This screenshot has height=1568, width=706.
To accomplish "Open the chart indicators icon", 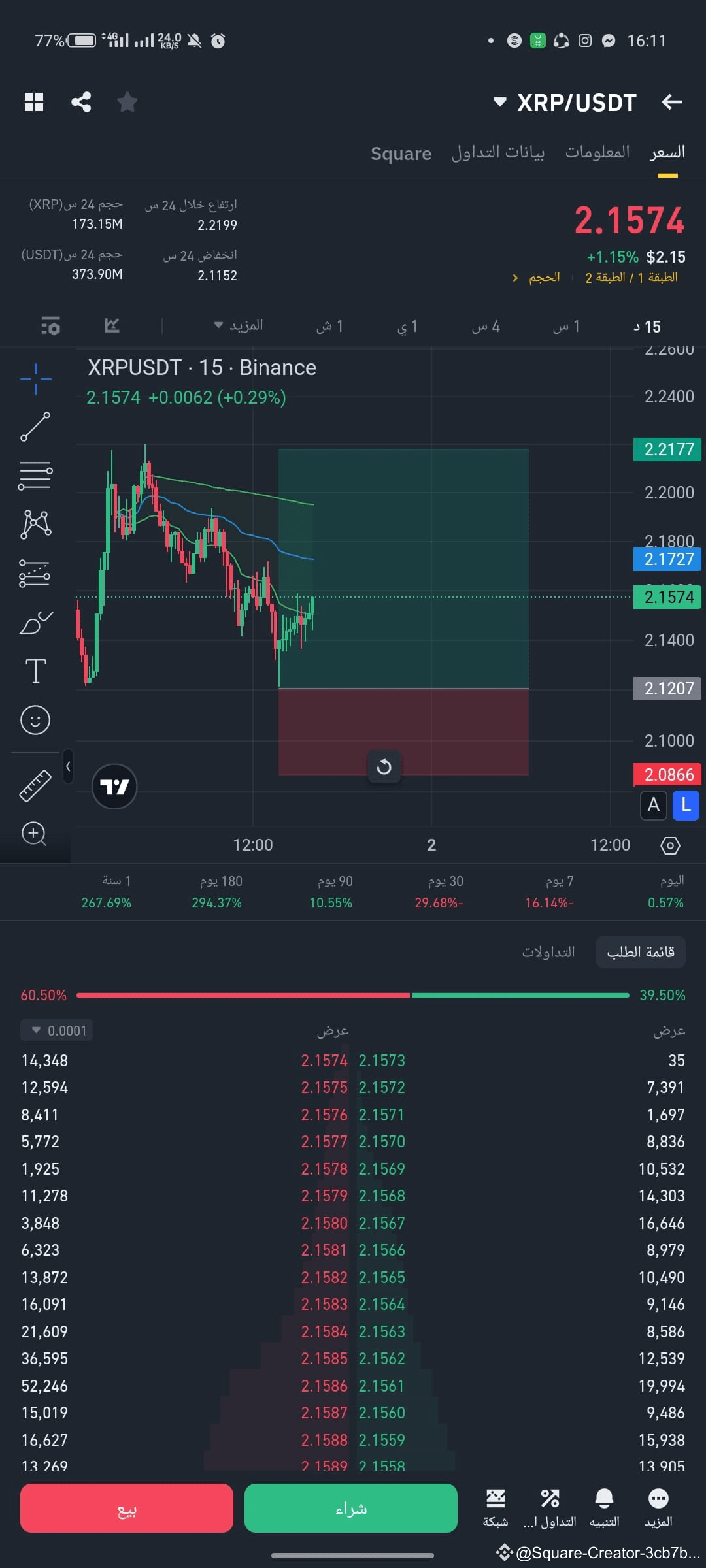I will tap(112, 325).
